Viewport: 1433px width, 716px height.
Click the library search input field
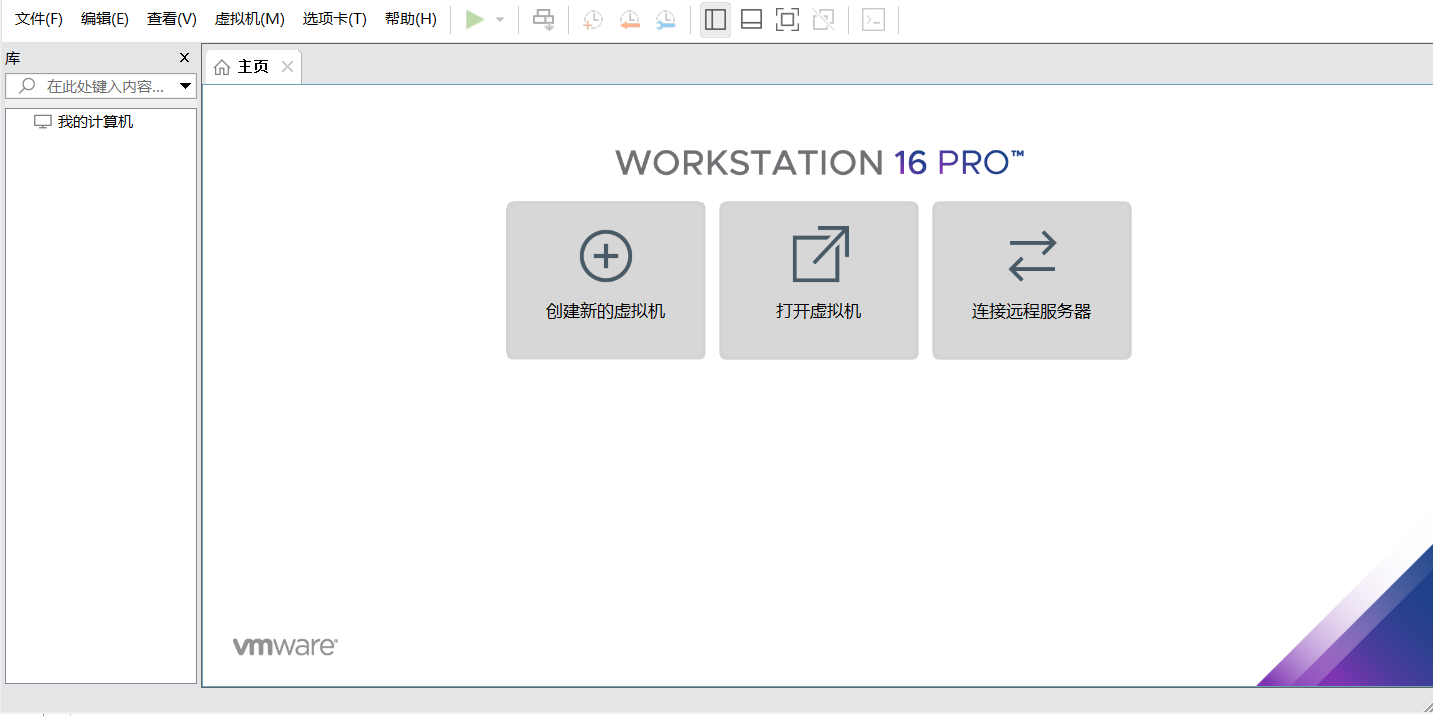[x=101, y=86]
